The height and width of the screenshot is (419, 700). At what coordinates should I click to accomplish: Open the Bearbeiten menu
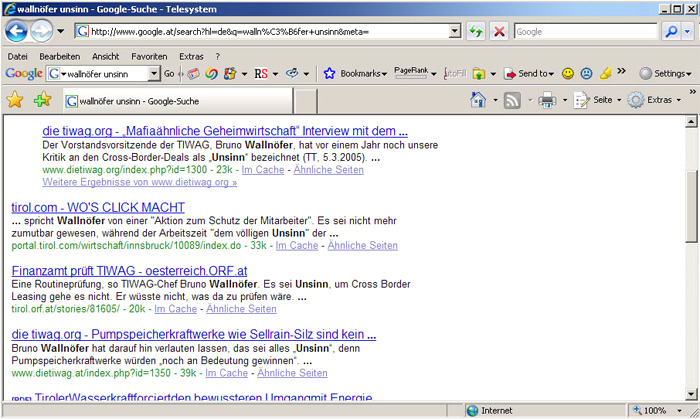60,56
